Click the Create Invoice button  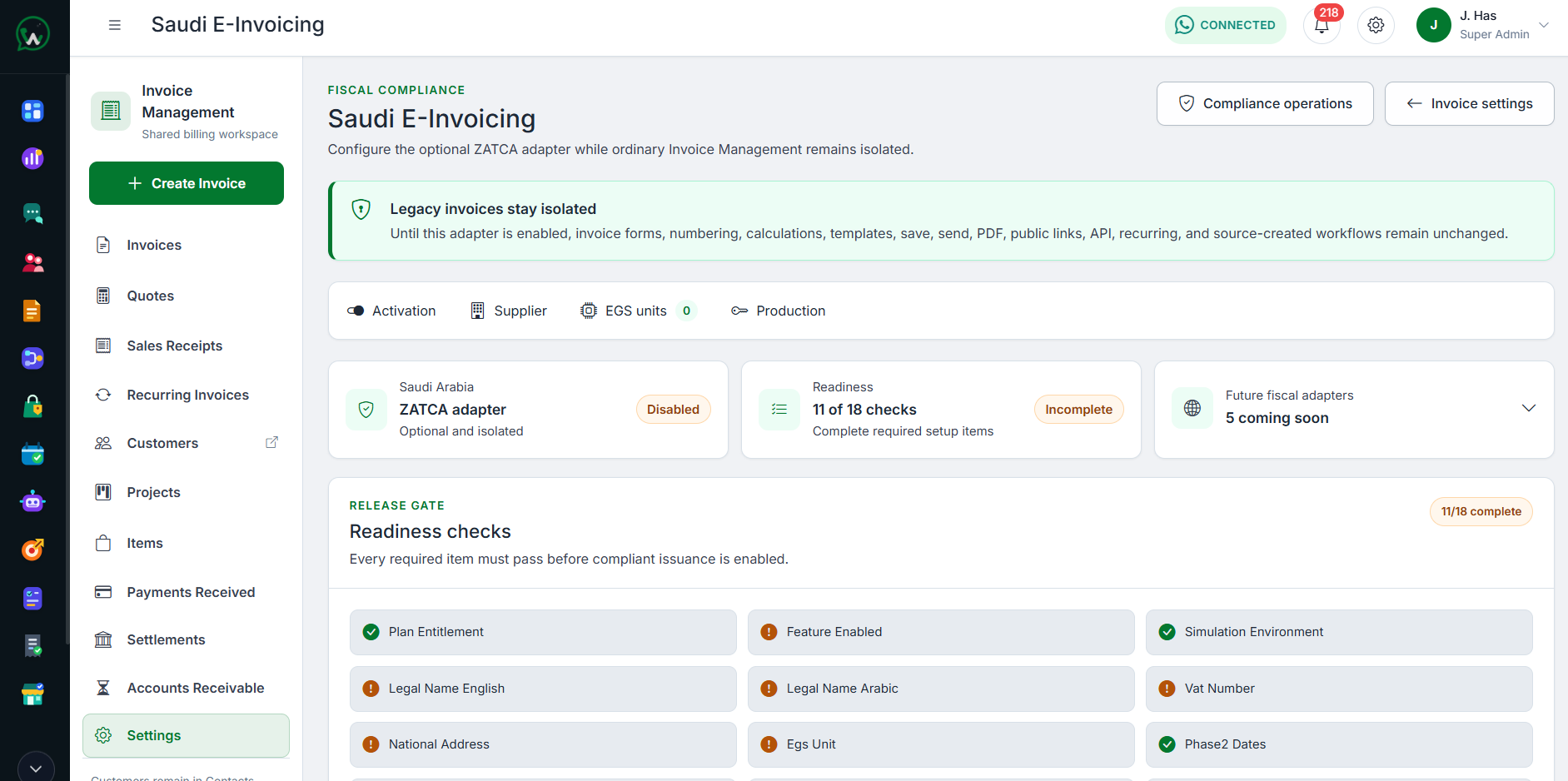pyautogui.click(x=187, y=183)
